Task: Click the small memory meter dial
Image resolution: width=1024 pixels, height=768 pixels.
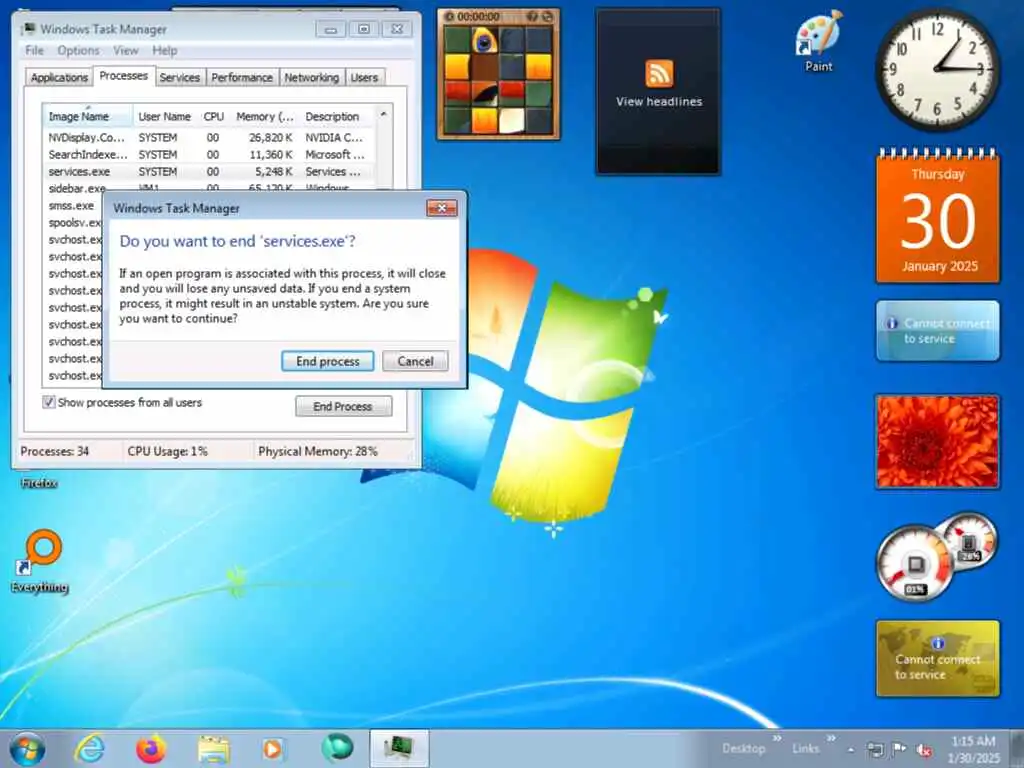Action: pos(970,540)
